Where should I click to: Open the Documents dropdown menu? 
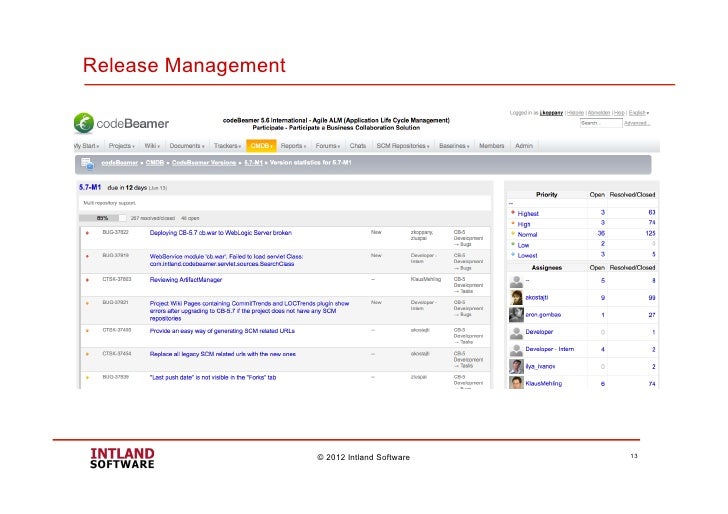pos(187,146)
